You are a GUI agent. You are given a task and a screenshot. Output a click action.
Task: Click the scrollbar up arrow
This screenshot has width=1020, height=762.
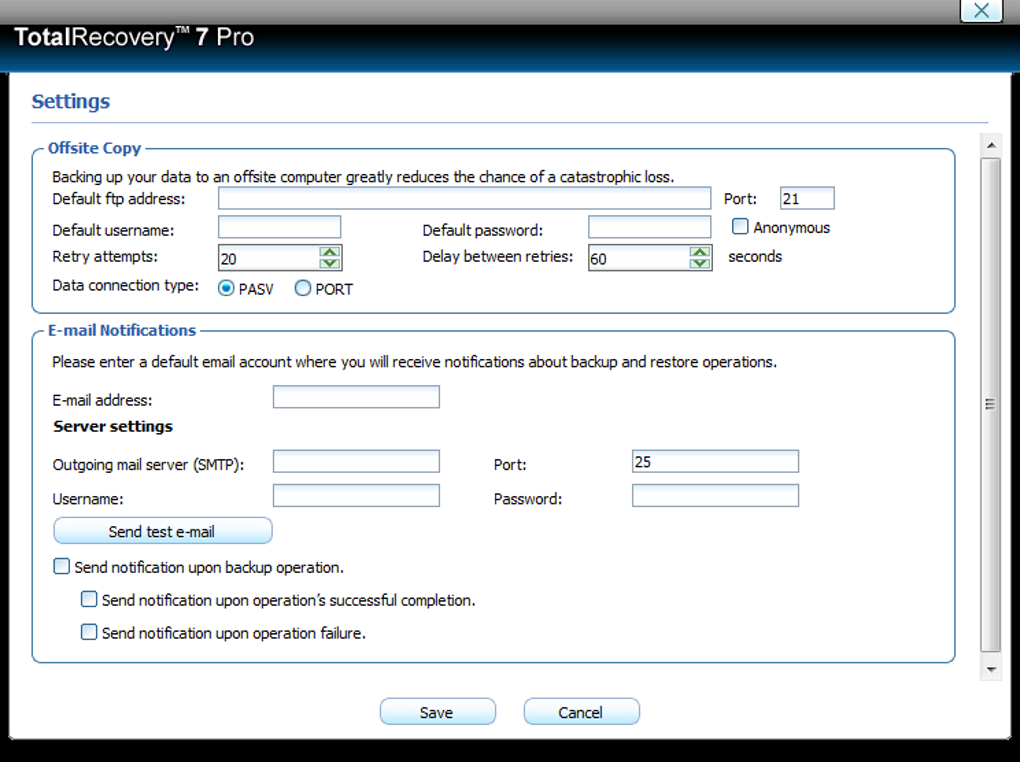991,146
